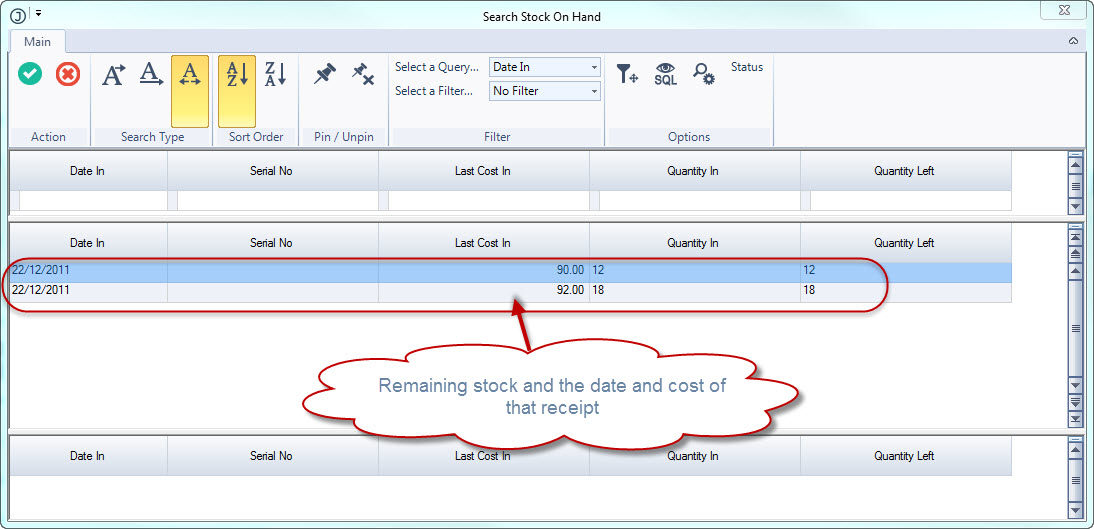Click Quantity Left header above the filter boxes

tap(904, 170)
